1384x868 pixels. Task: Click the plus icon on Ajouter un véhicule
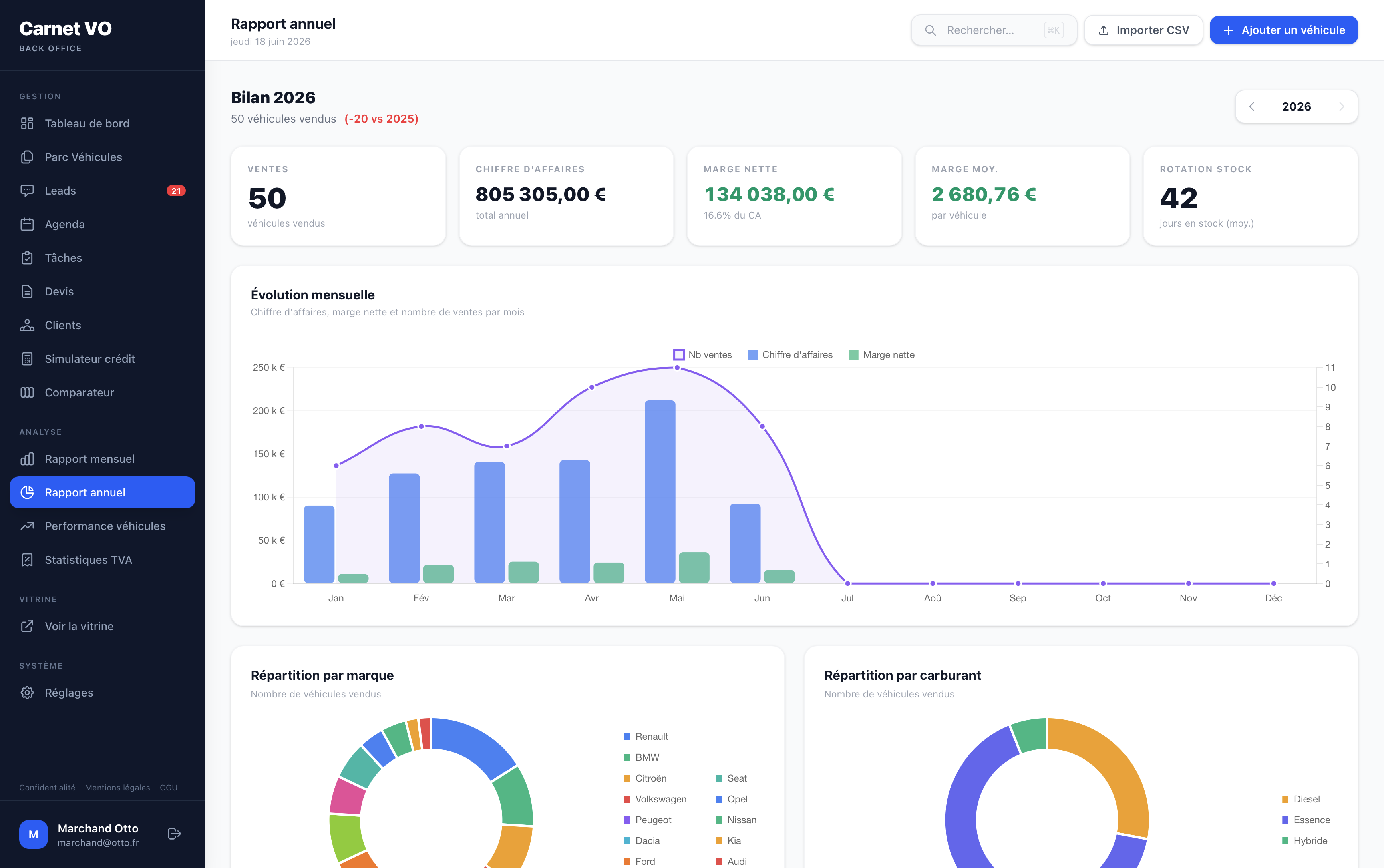pos(1229,30)
